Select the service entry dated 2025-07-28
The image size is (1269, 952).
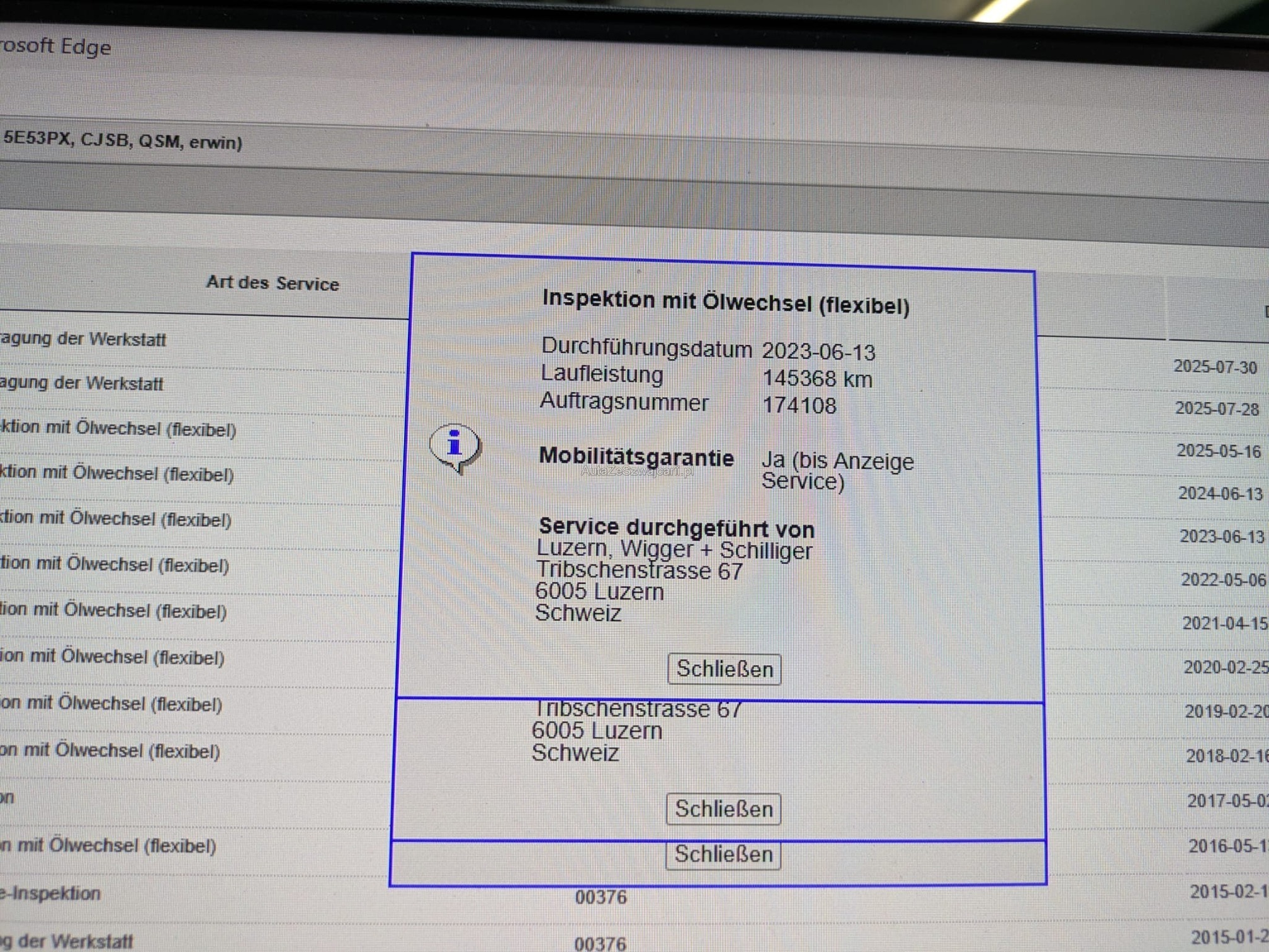(x=1216, y=409)
